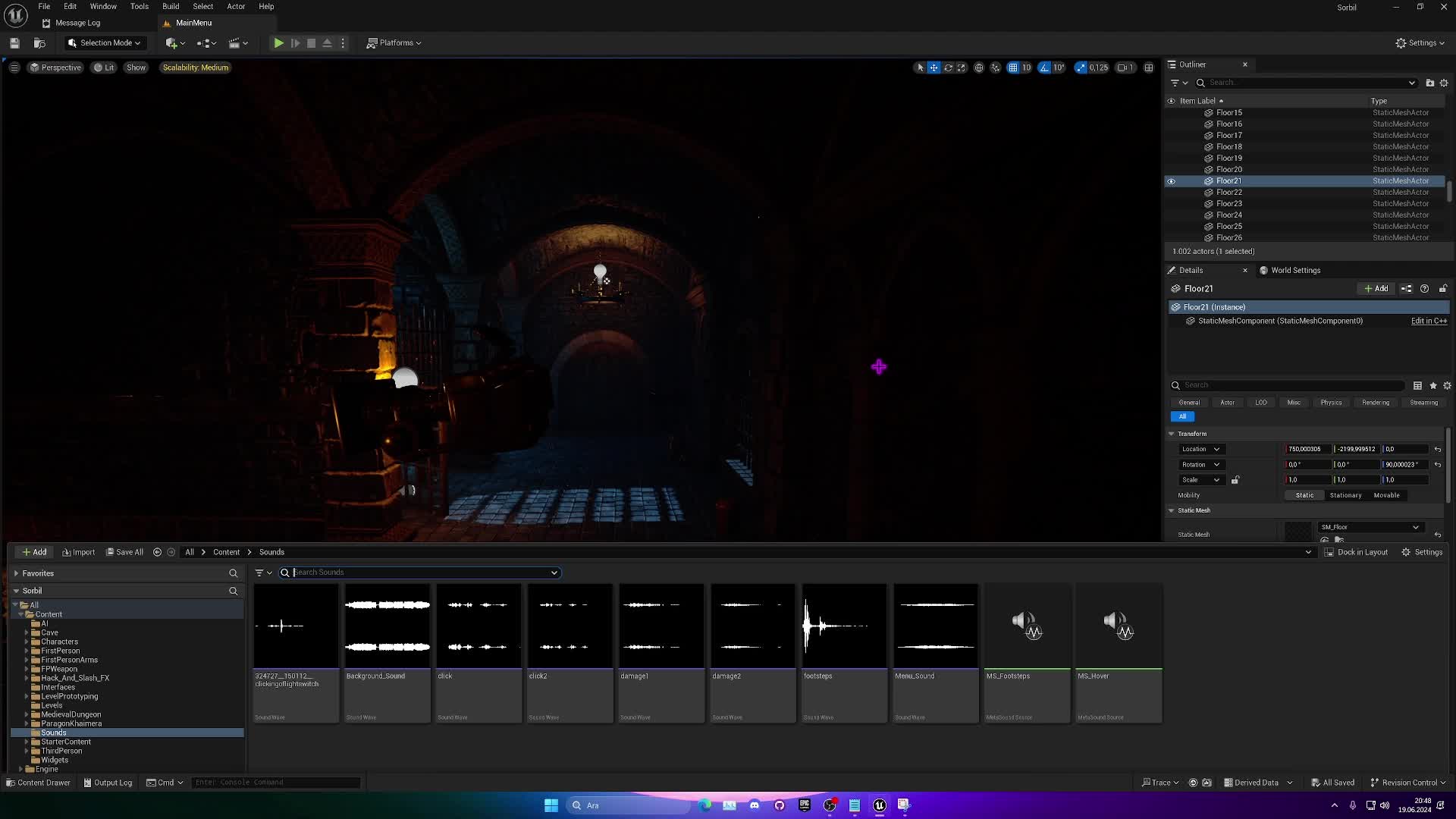Click the greyed-out stop button in play controls
This screenshot has width=1456, height=819.
311,43
